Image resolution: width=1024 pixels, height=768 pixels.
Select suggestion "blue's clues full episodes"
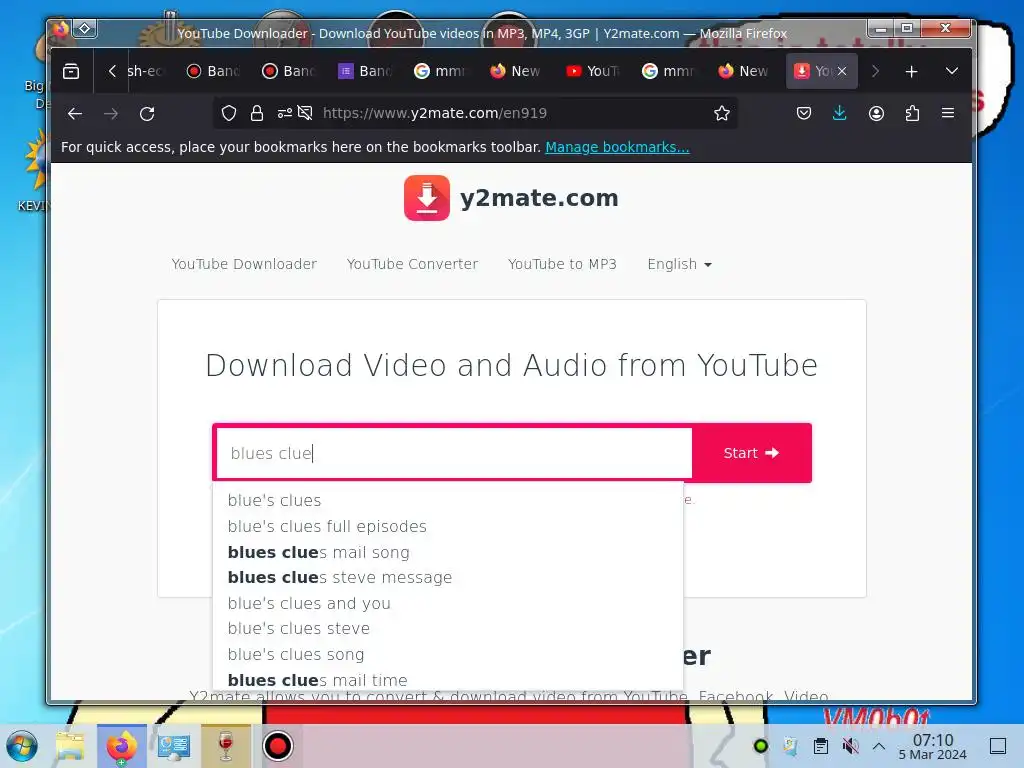(x=448, y=526)
